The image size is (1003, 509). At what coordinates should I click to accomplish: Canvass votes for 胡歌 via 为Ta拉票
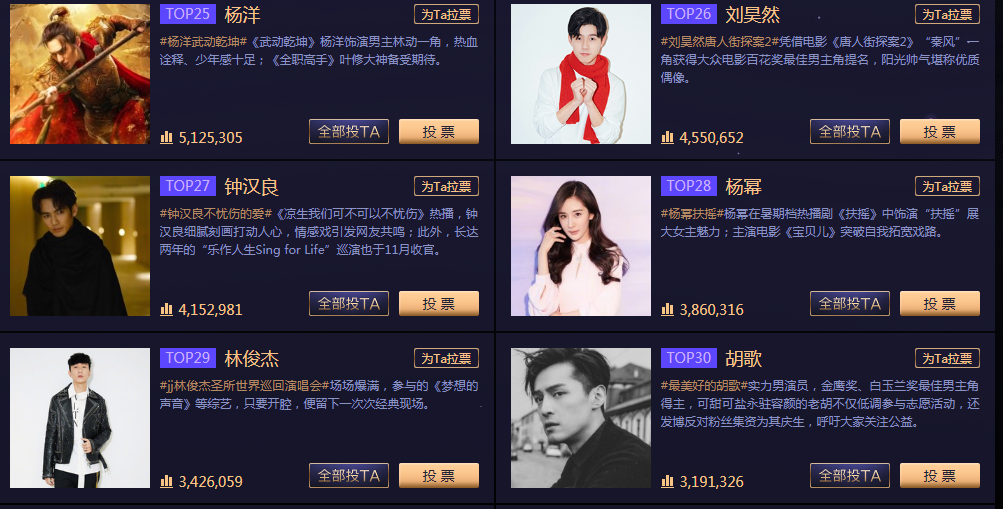pos(947,358)
